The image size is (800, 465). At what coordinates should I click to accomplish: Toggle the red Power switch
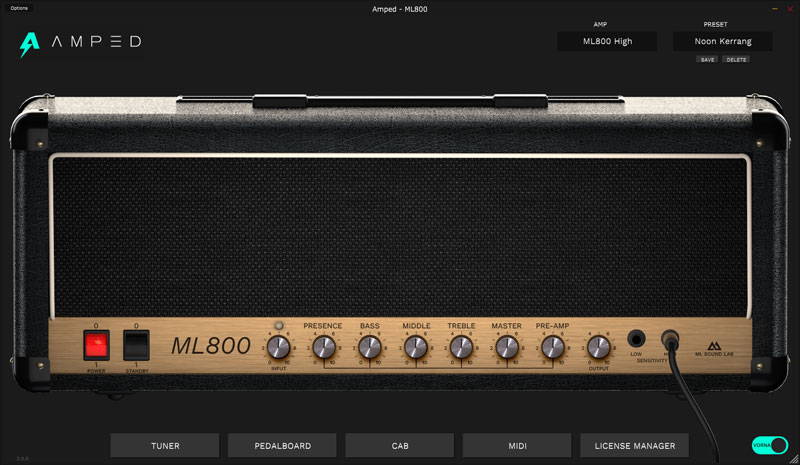coord(96,345)
